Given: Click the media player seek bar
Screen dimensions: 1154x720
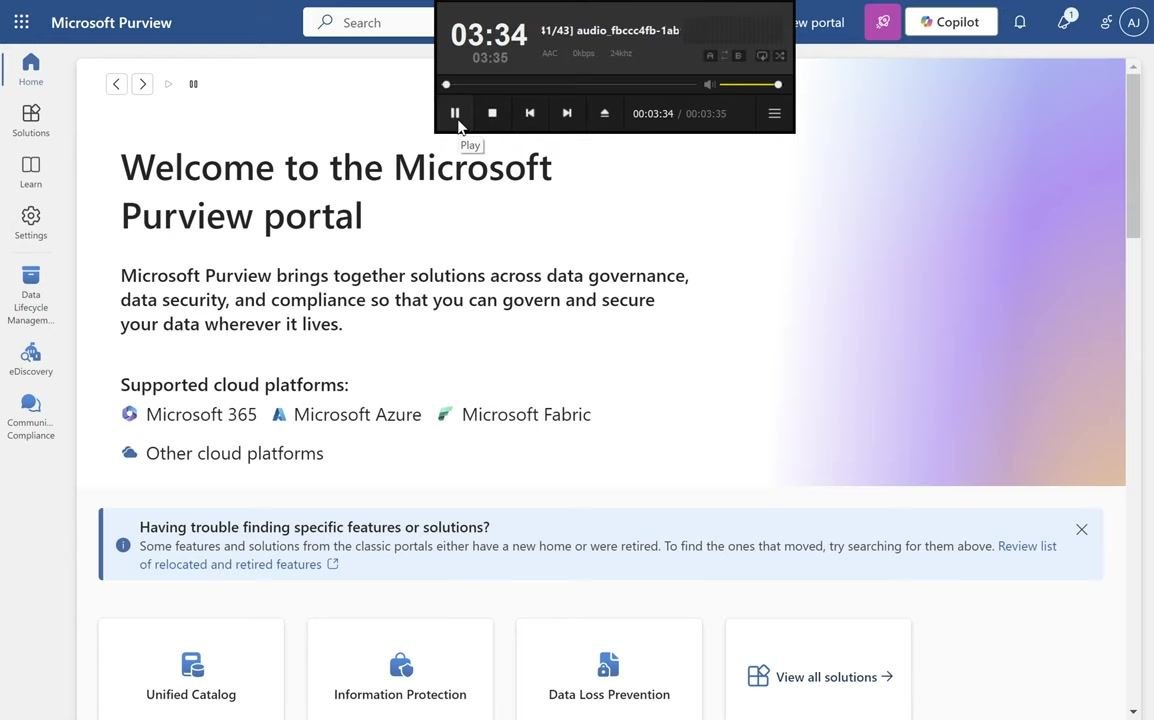Looking at the screenshot, I should pos(570,85).
